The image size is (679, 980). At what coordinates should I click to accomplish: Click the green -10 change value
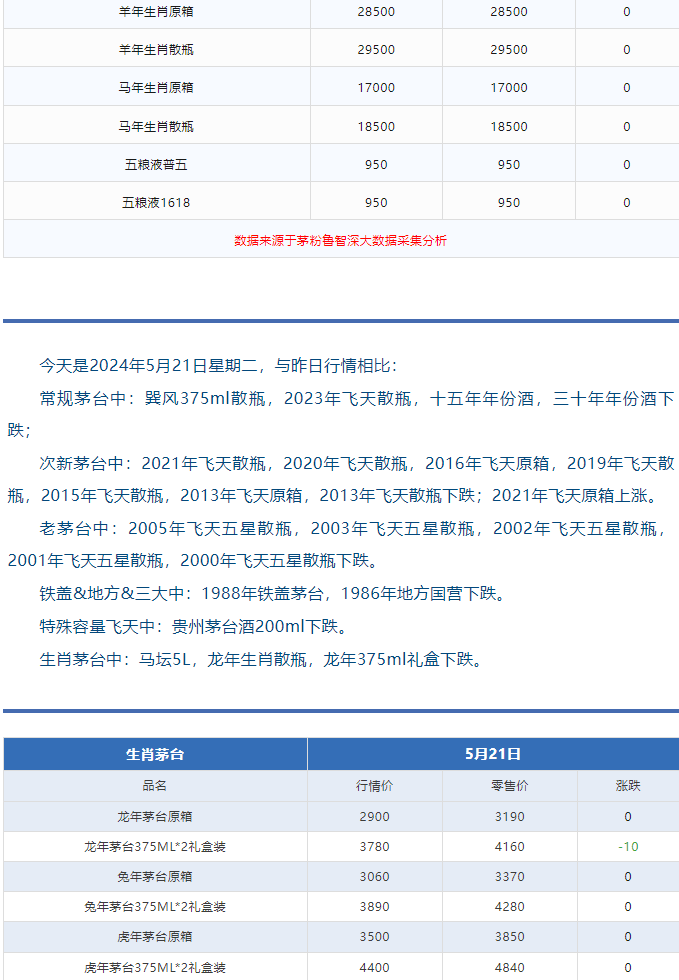628,846
